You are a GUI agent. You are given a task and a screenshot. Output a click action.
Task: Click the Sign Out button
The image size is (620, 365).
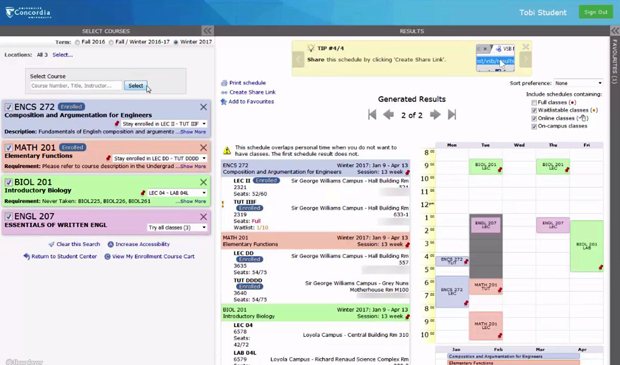coord(595,12)
